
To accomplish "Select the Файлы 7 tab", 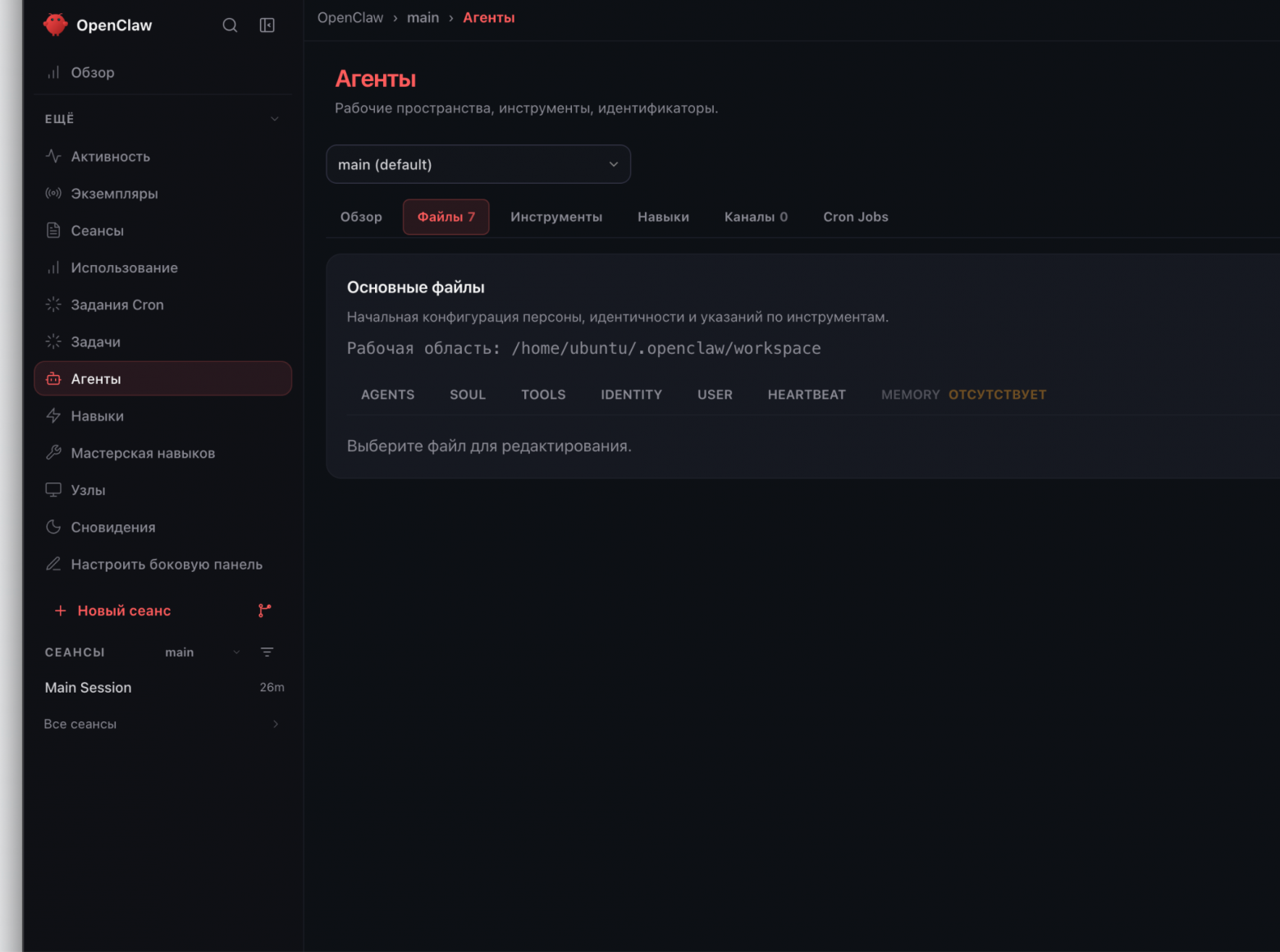I will 446,217.
